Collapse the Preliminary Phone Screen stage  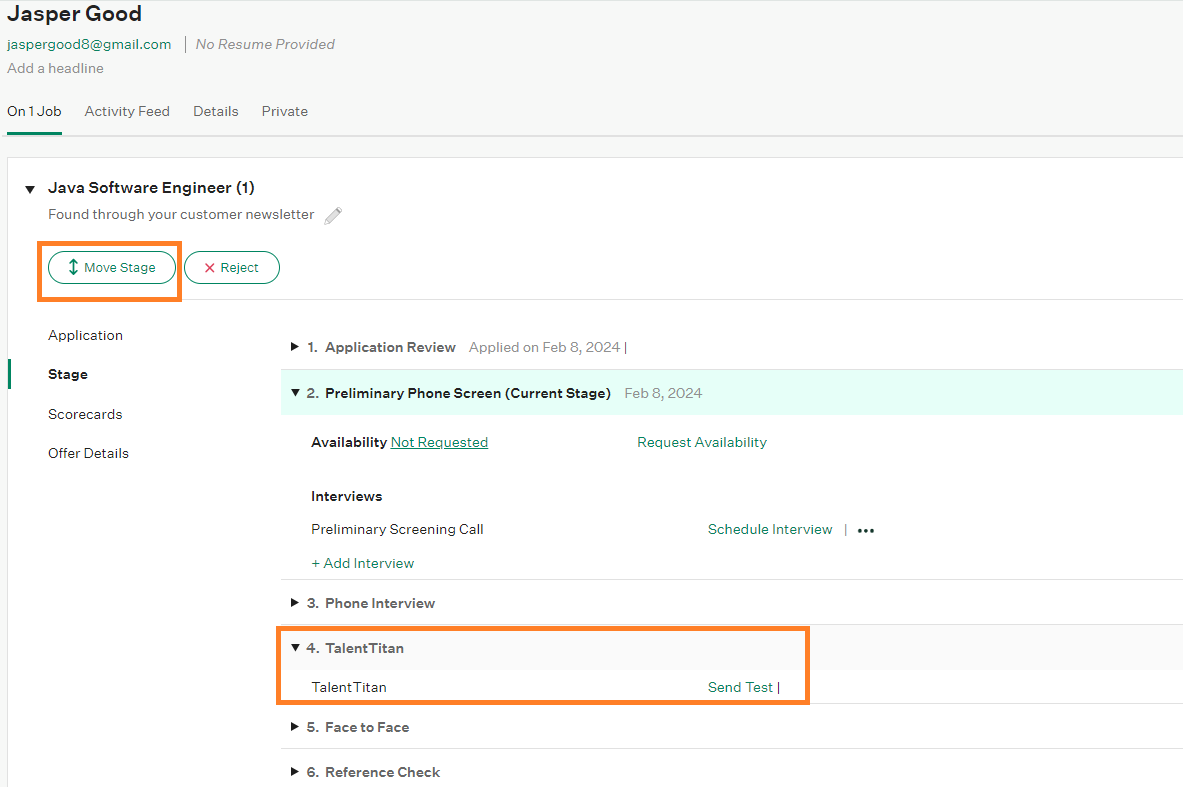[295, 392]
